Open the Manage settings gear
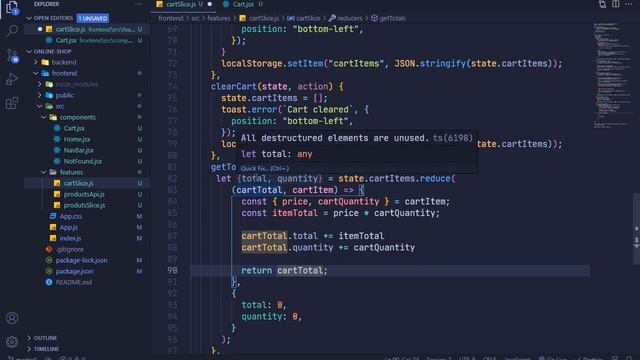Screen dimensions: 640x360 click(12, 342)
